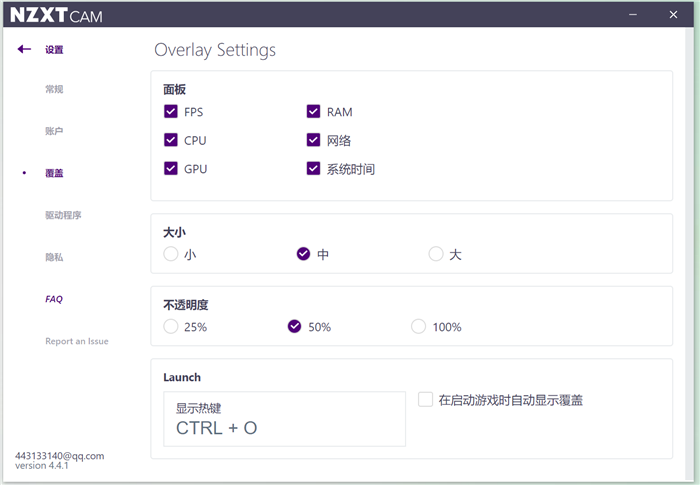Select the 大 size option
Image resolution: width=700 pixels, height=485 pixels.
click(436, 254)
